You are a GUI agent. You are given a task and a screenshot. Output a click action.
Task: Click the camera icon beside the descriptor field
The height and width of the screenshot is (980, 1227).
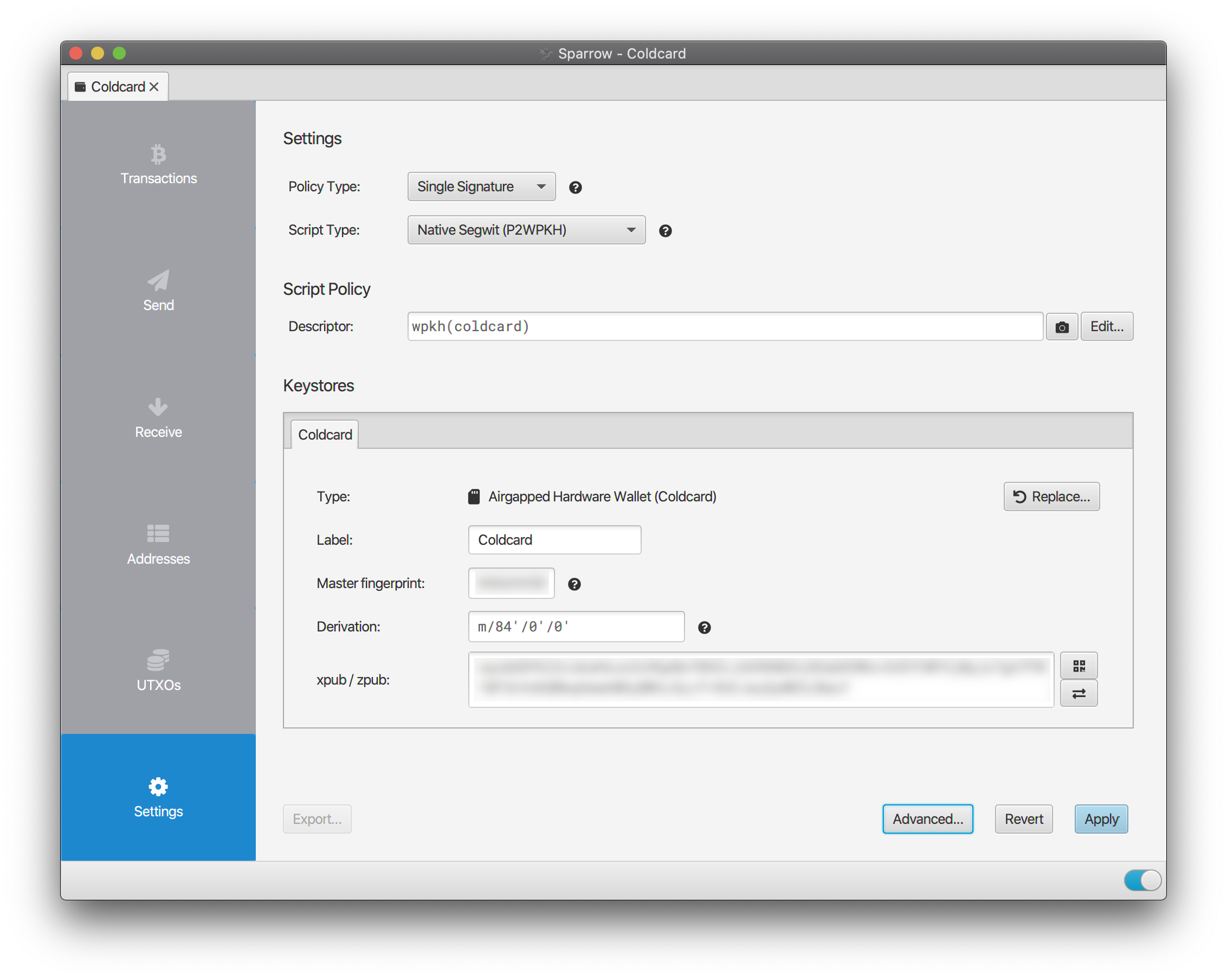[1061, 326]
